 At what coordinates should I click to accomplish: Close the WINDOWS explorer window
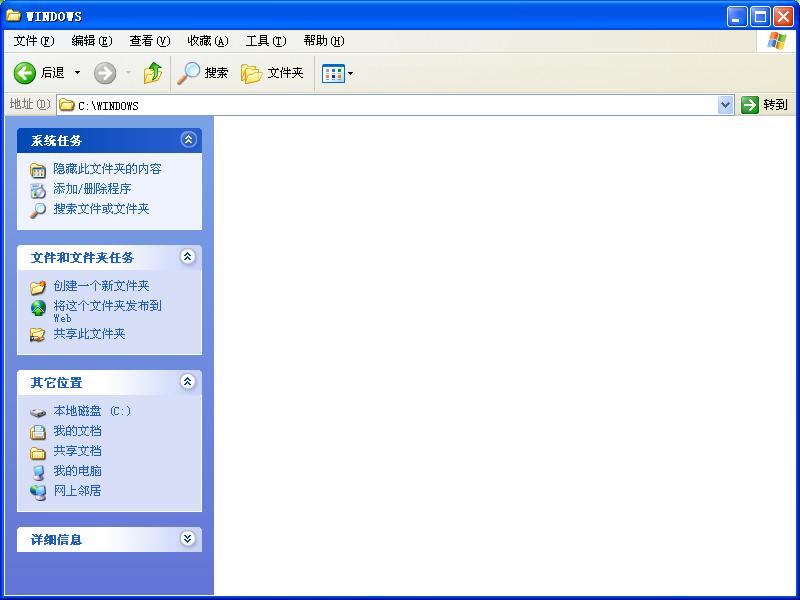click(x=783, y=17)
